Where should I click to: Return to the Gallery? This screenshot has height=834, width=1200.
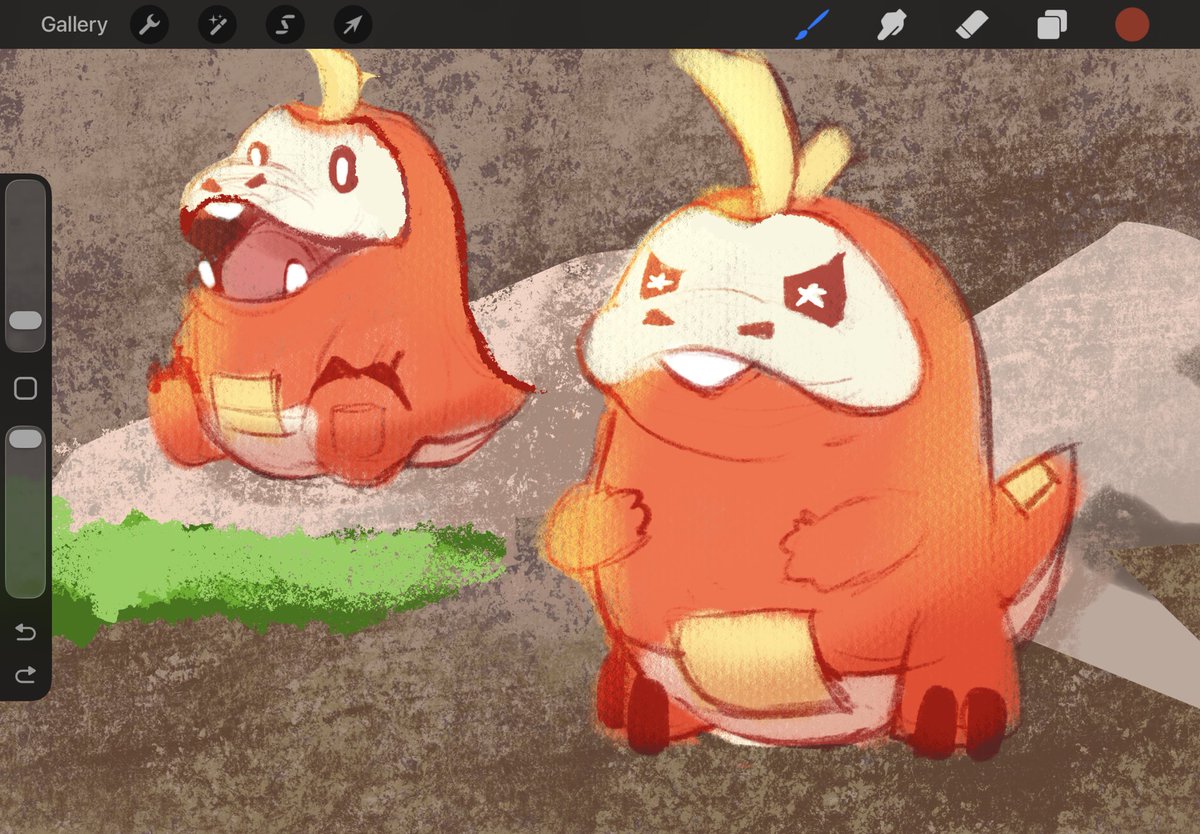(74, 24)
